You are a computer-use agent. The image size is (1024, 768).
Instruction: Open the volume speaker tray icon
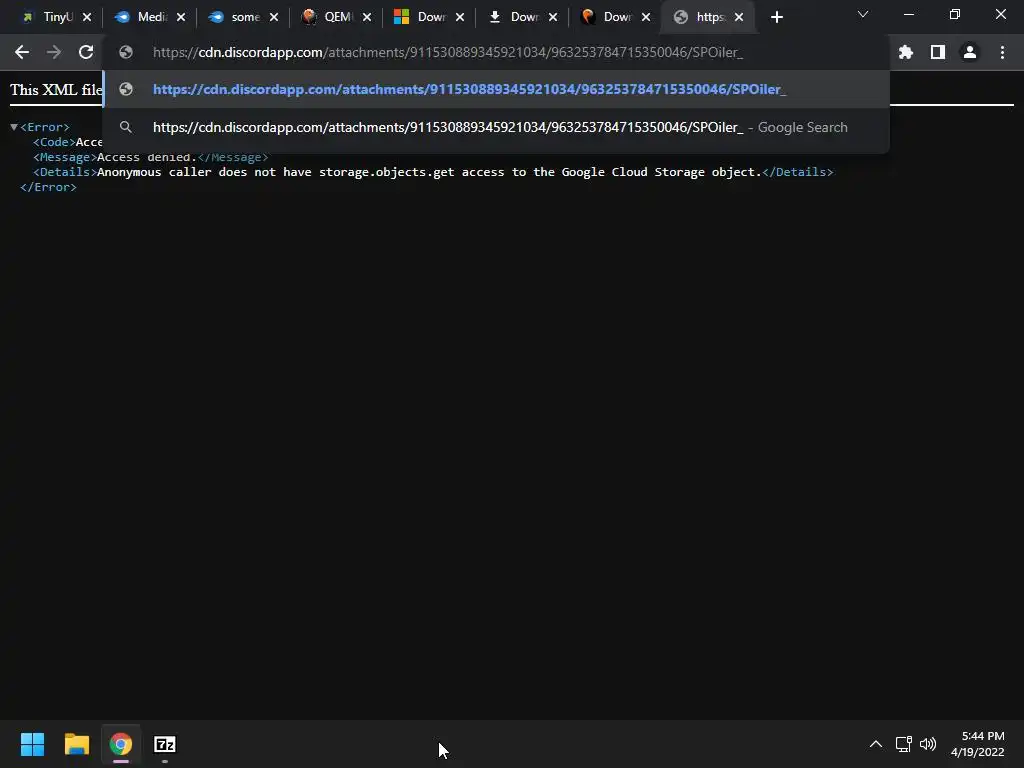pos(927,744)
